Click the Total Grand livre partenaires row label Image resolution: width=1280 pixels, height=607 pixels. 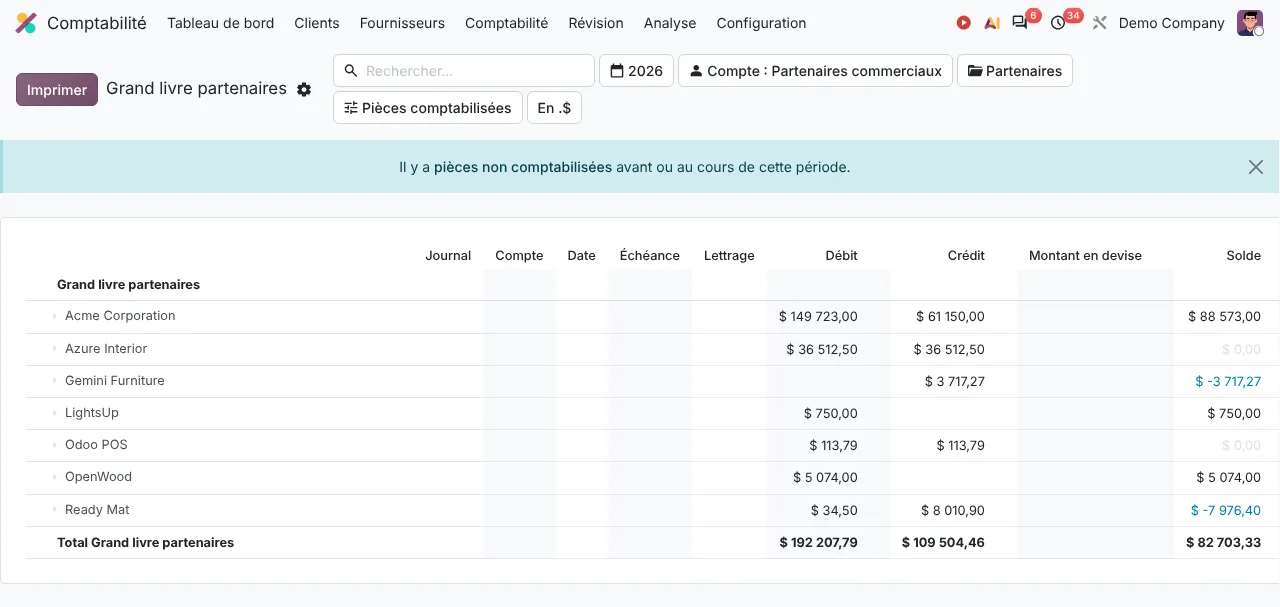tap(145, 543)
